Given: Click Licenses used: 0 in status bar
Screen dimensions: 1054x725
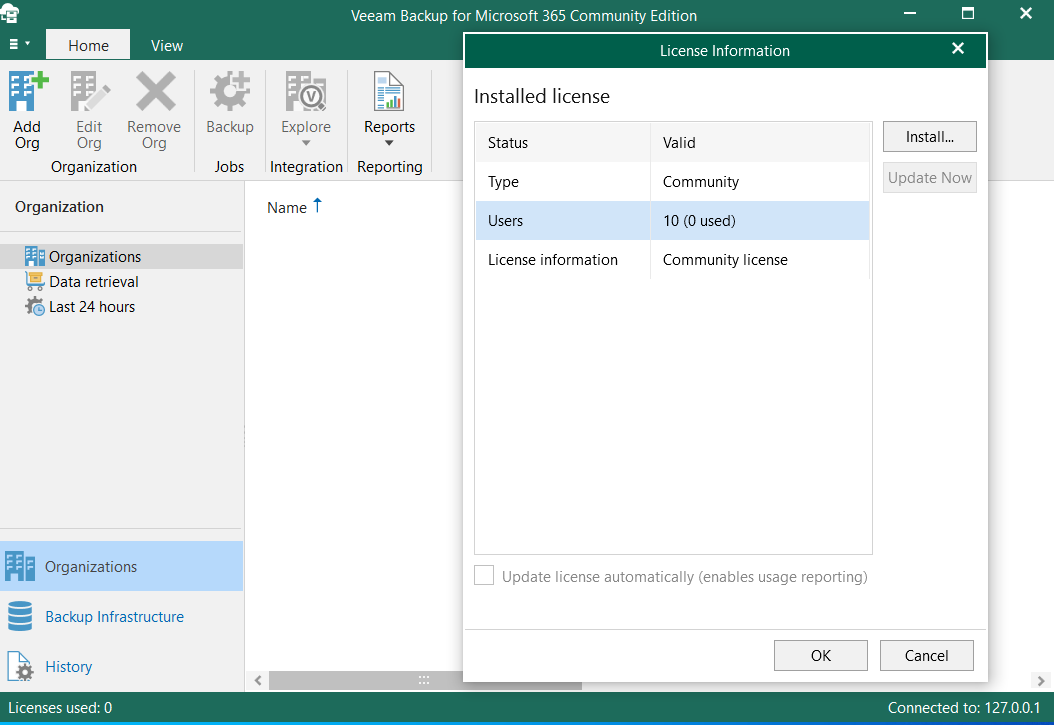Looking at the screenshot, I should (60, 708).
